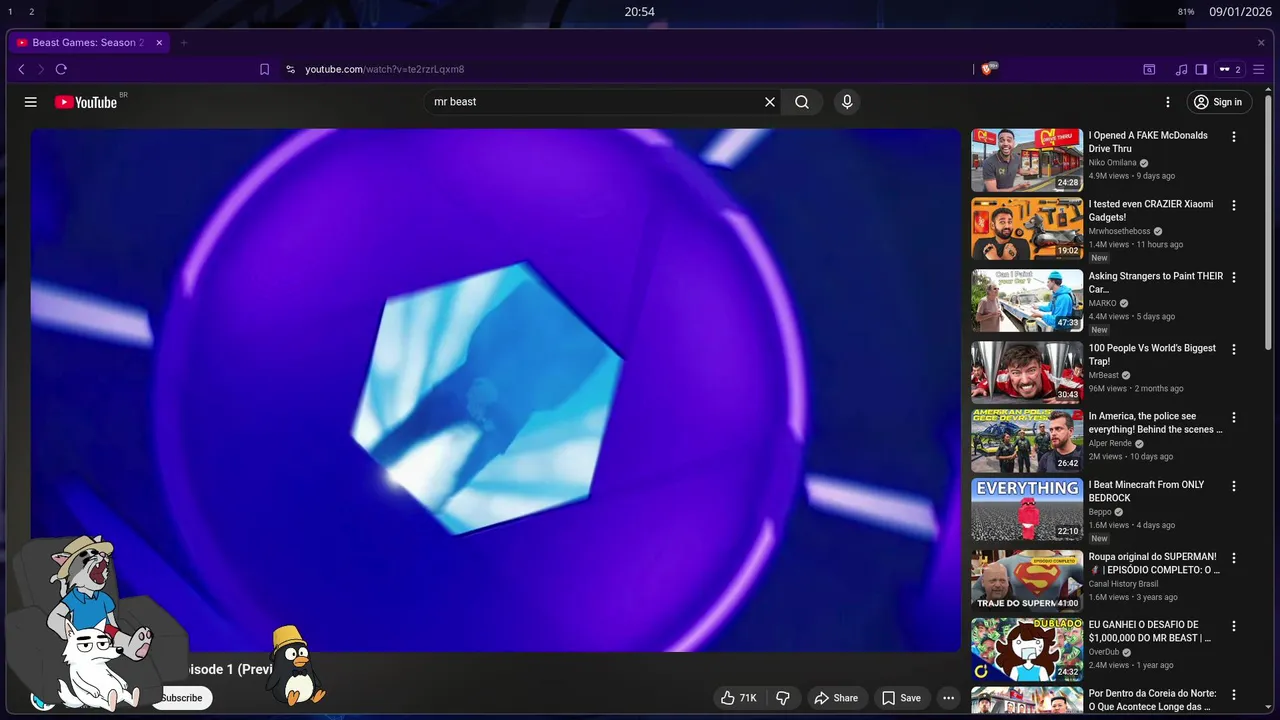Bookmark this page from the address bar
Image resolution: width=1280 pixels, height=720 pixels.
[264, 69]
